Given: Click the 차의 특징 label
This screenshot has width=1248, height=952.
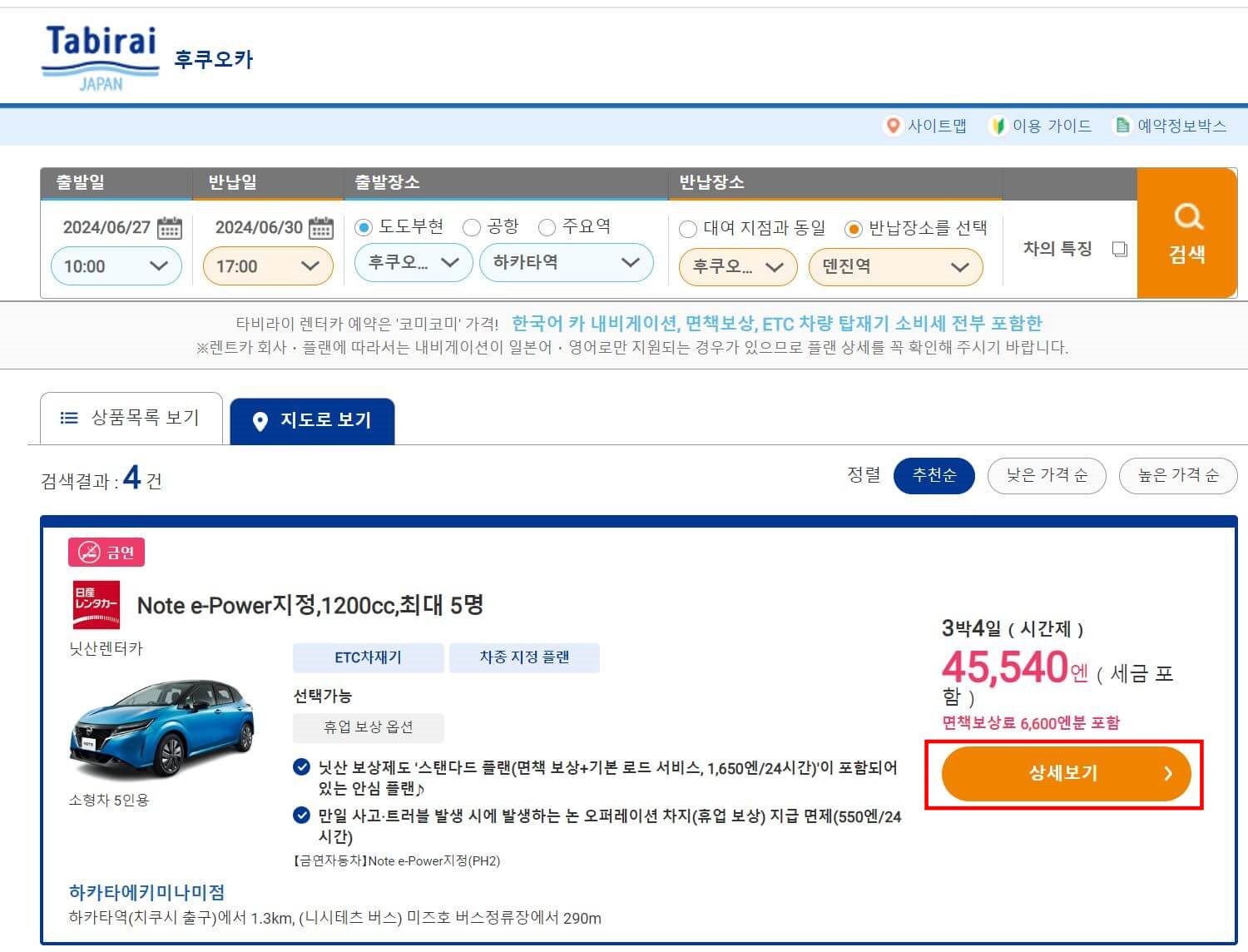Looking at the screenshot, I should coord(1057,249).
